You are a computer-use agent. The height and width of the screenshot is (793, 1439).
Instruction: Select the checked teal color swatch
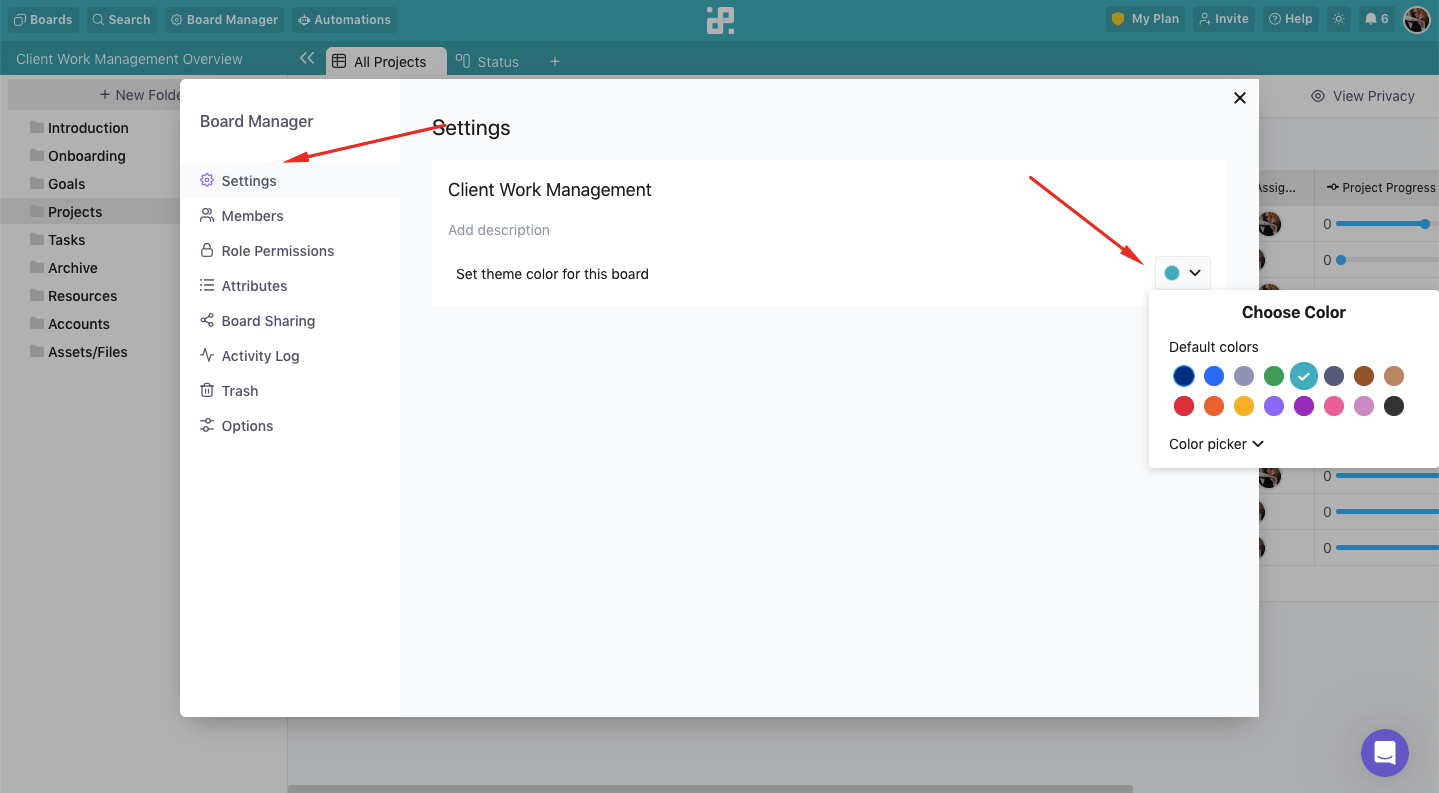pyautogui.click(x=1304, y=376)
